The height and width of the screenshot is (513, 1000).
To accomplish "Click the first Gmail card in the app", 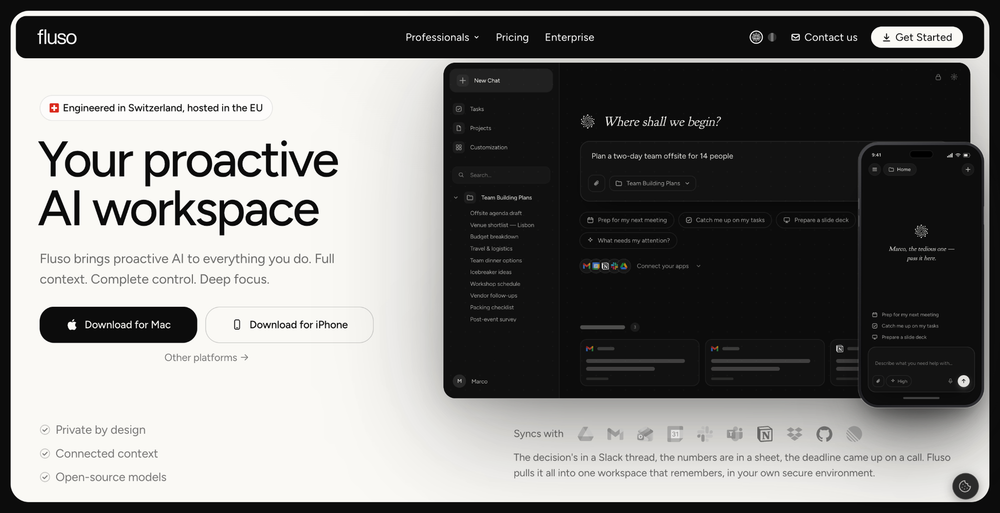I will [640, 362].
